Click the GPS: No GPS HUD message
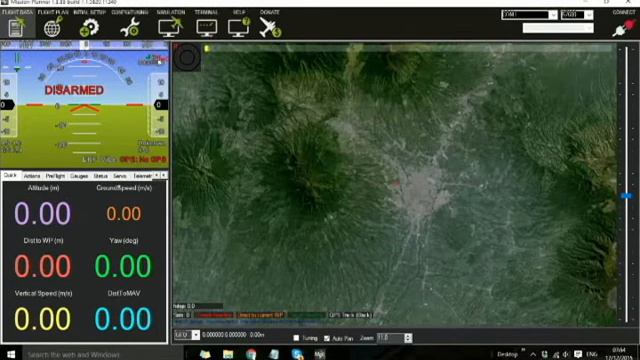Screen dimensions: 640x360 (x=143, y=160)
